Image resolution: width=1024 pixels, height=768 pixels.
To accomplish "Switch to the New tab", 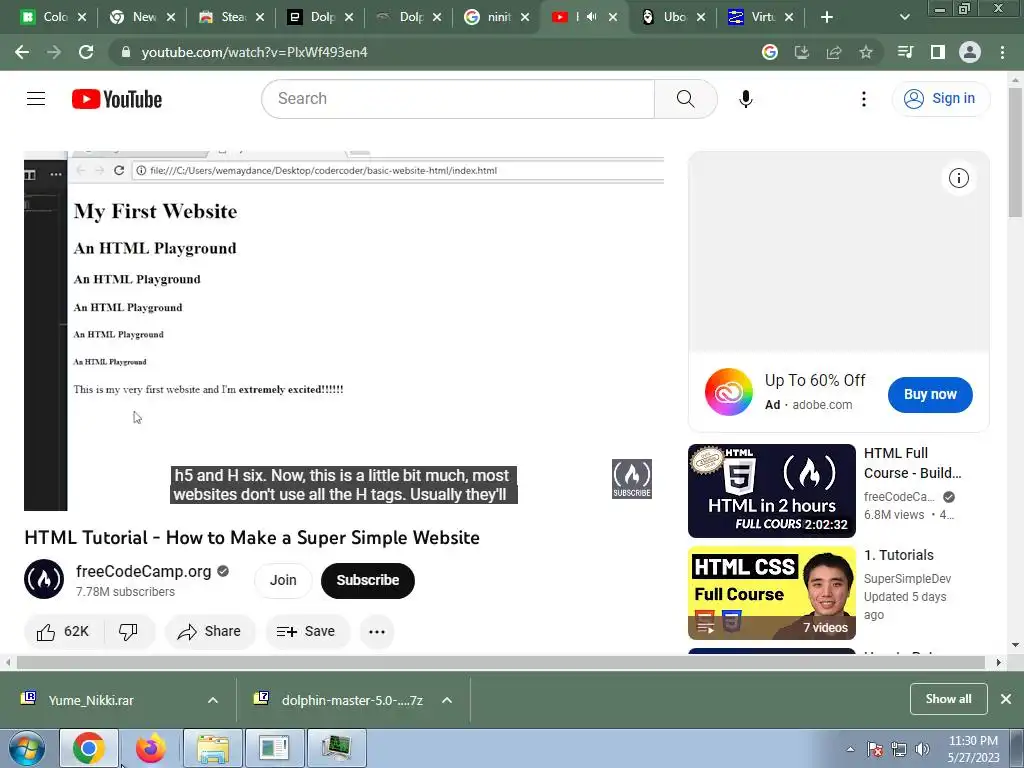I will 142,17.
